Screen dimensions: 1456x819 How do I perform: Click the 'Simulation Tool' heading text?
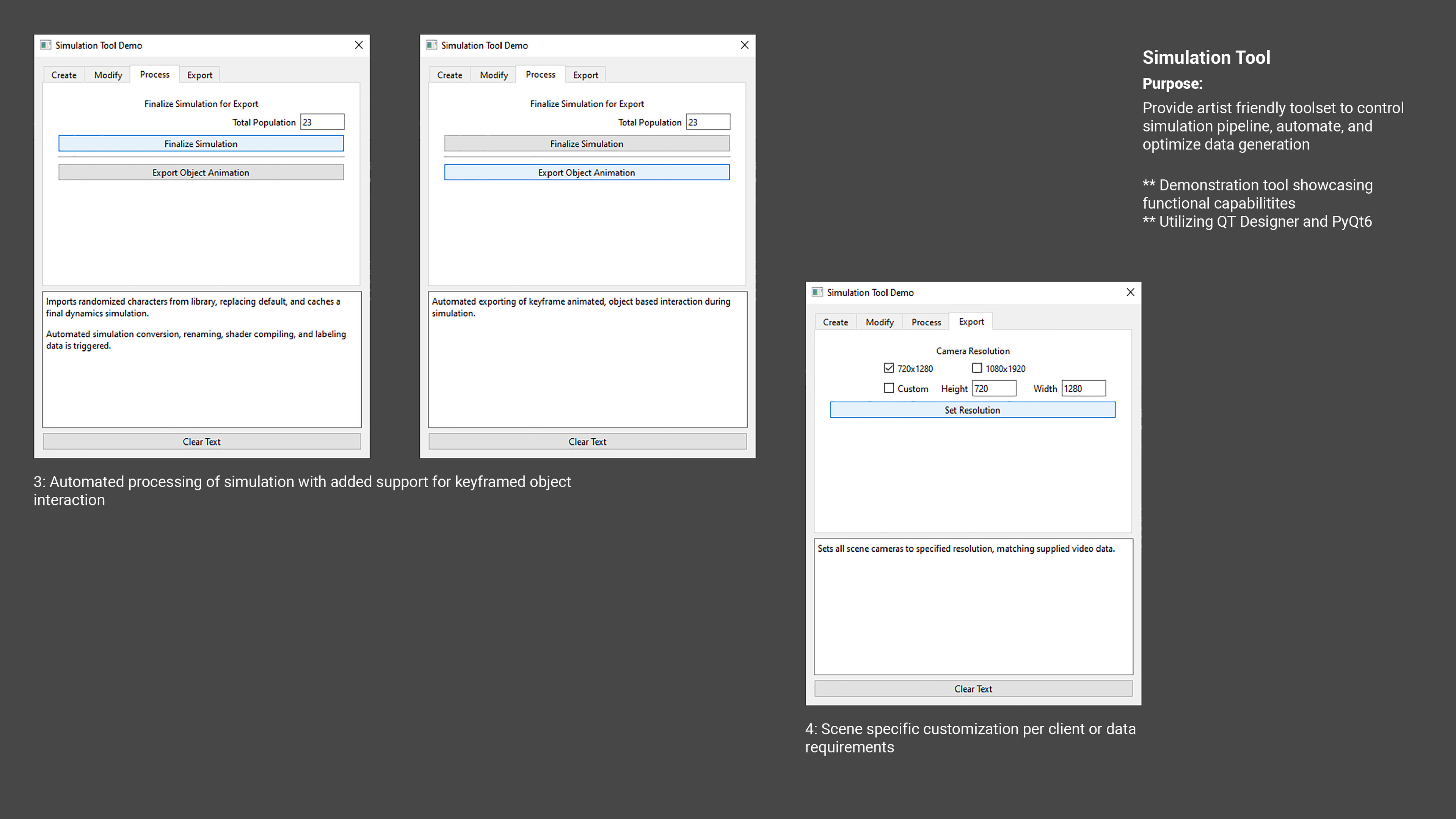(x=1206, y=57)
